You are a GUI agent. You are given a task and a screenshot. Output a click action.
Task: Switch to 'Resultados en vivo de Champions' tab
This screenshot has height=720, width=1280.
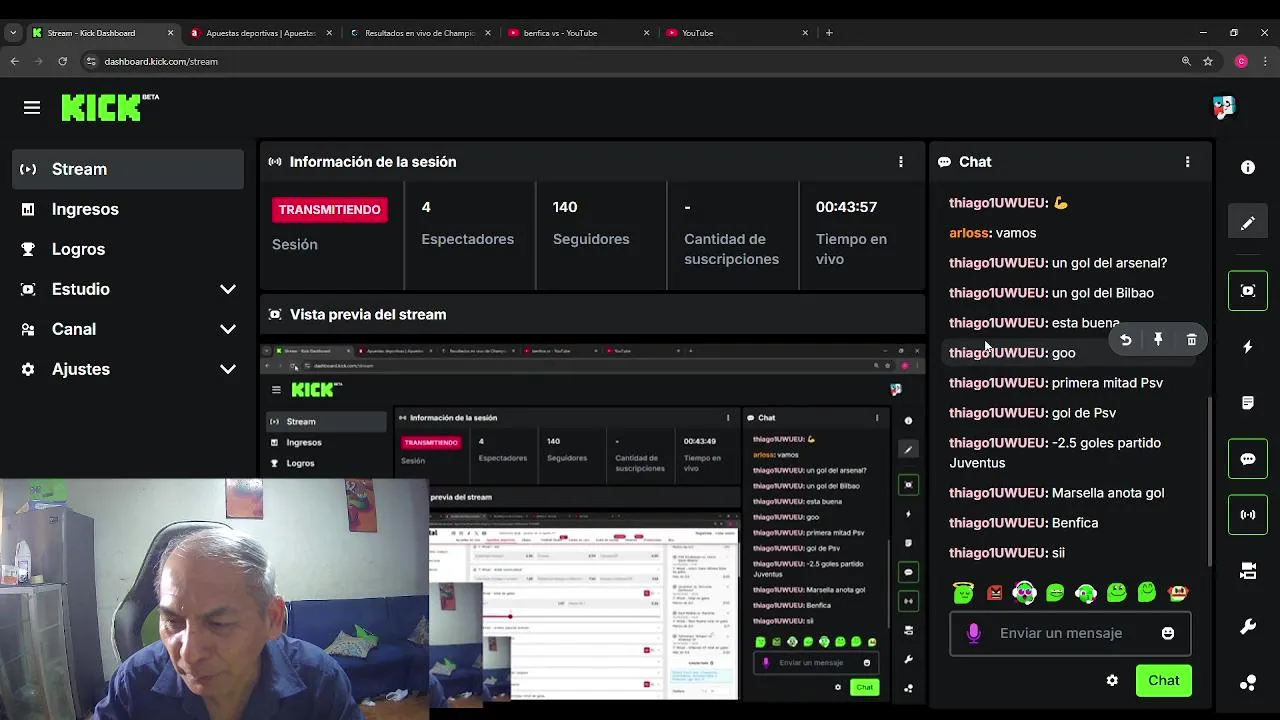click(420, 33)
